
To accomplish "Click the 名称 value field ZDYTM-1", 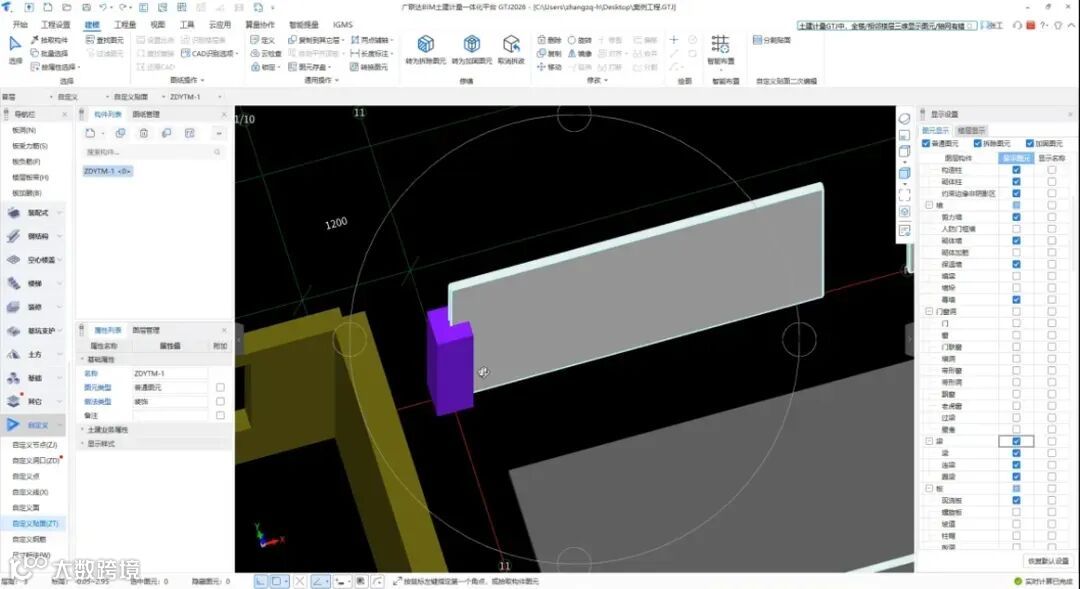I will click(169, 373).
